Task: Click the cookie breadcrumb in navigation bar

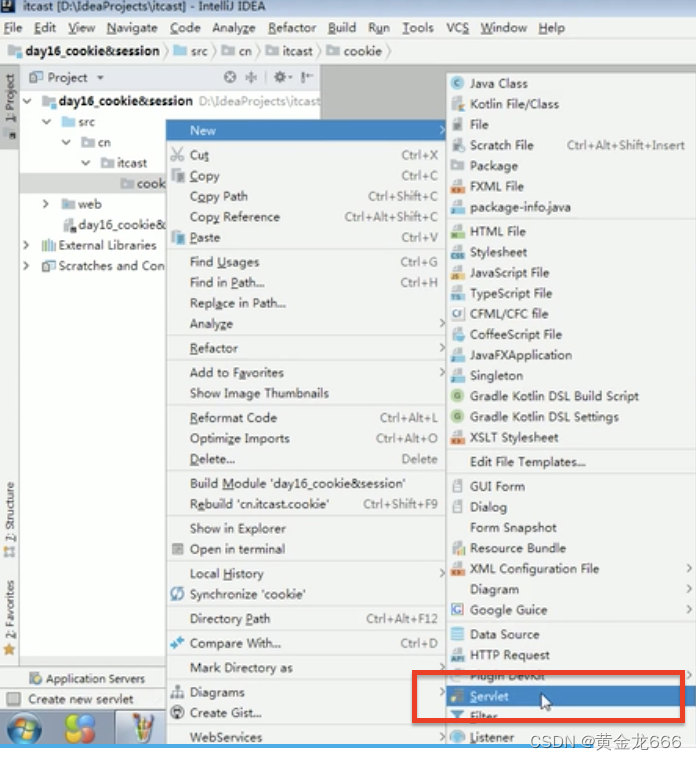Action: click(x=355, y=51)
